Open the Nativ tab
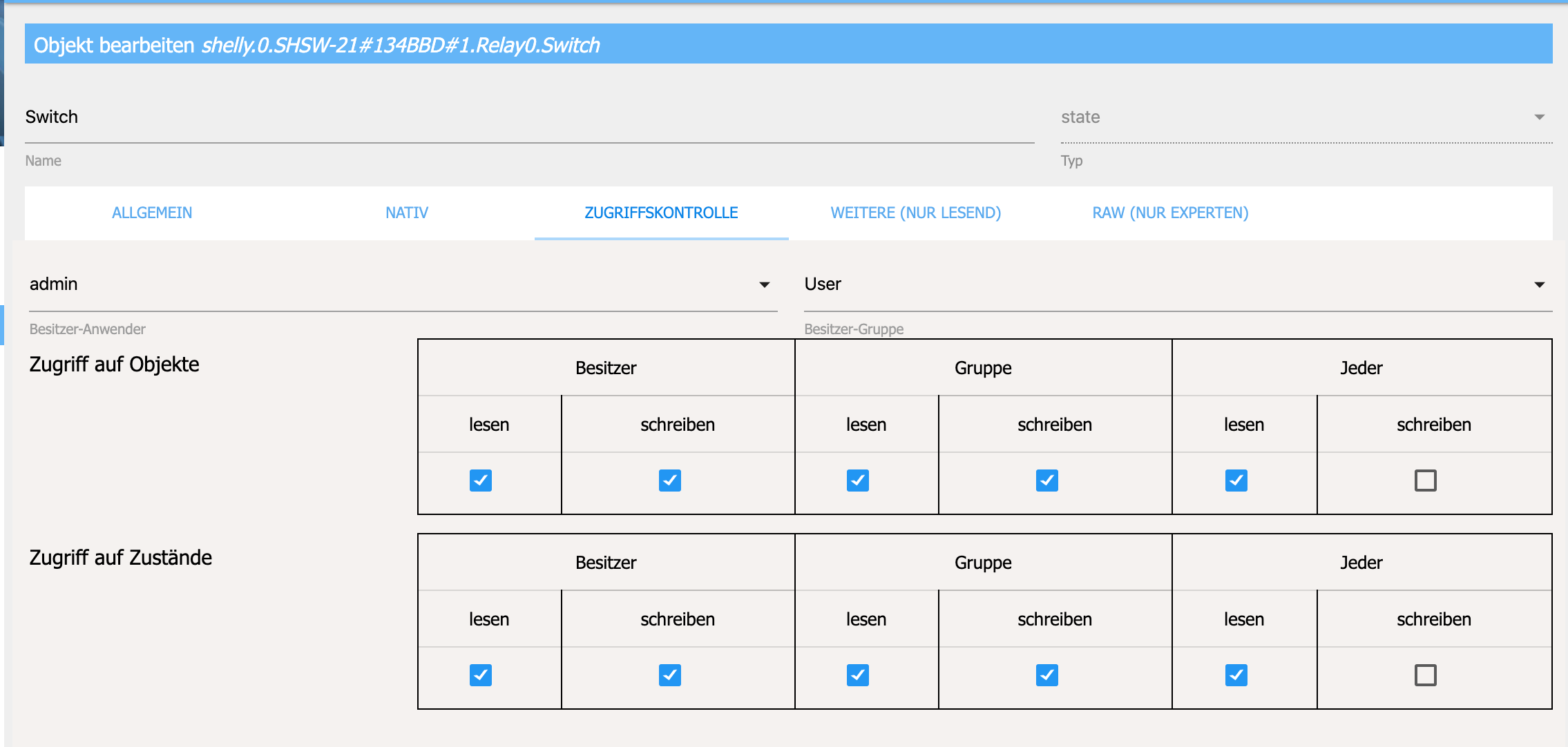Screen dimensions: 1568x747 407,213
